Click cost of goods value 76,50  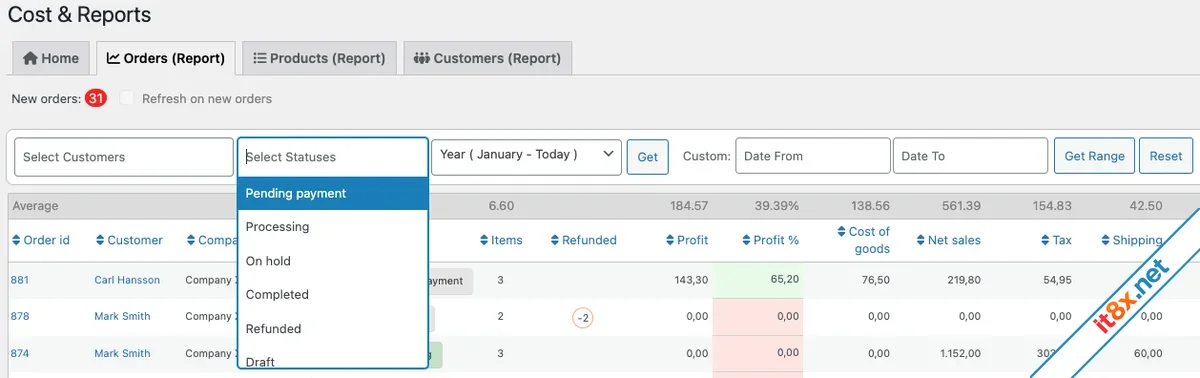[875, 280]
